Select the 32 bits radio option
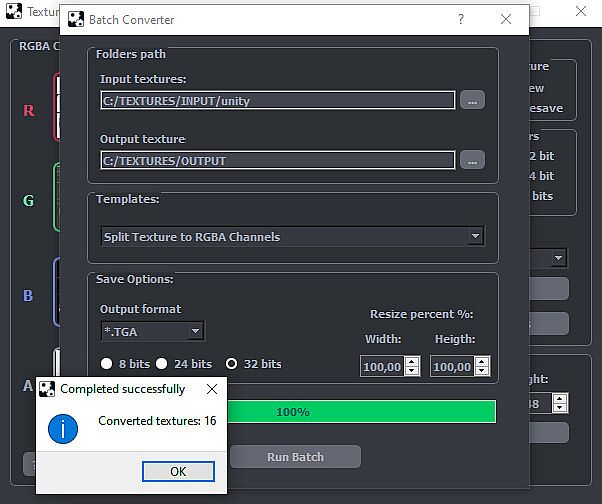The image size is (602, 504). click(x=232, y=364)
